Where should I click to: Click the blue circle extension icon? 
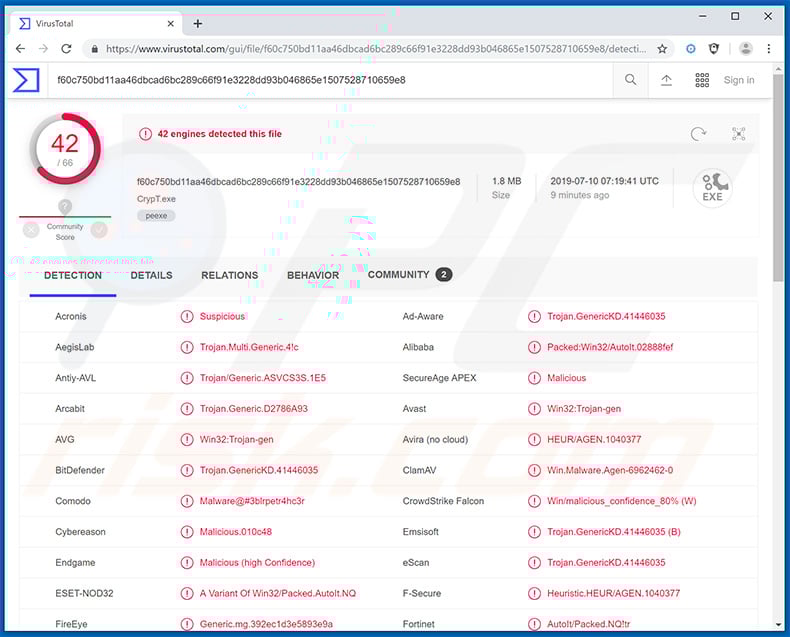[691, 49]
